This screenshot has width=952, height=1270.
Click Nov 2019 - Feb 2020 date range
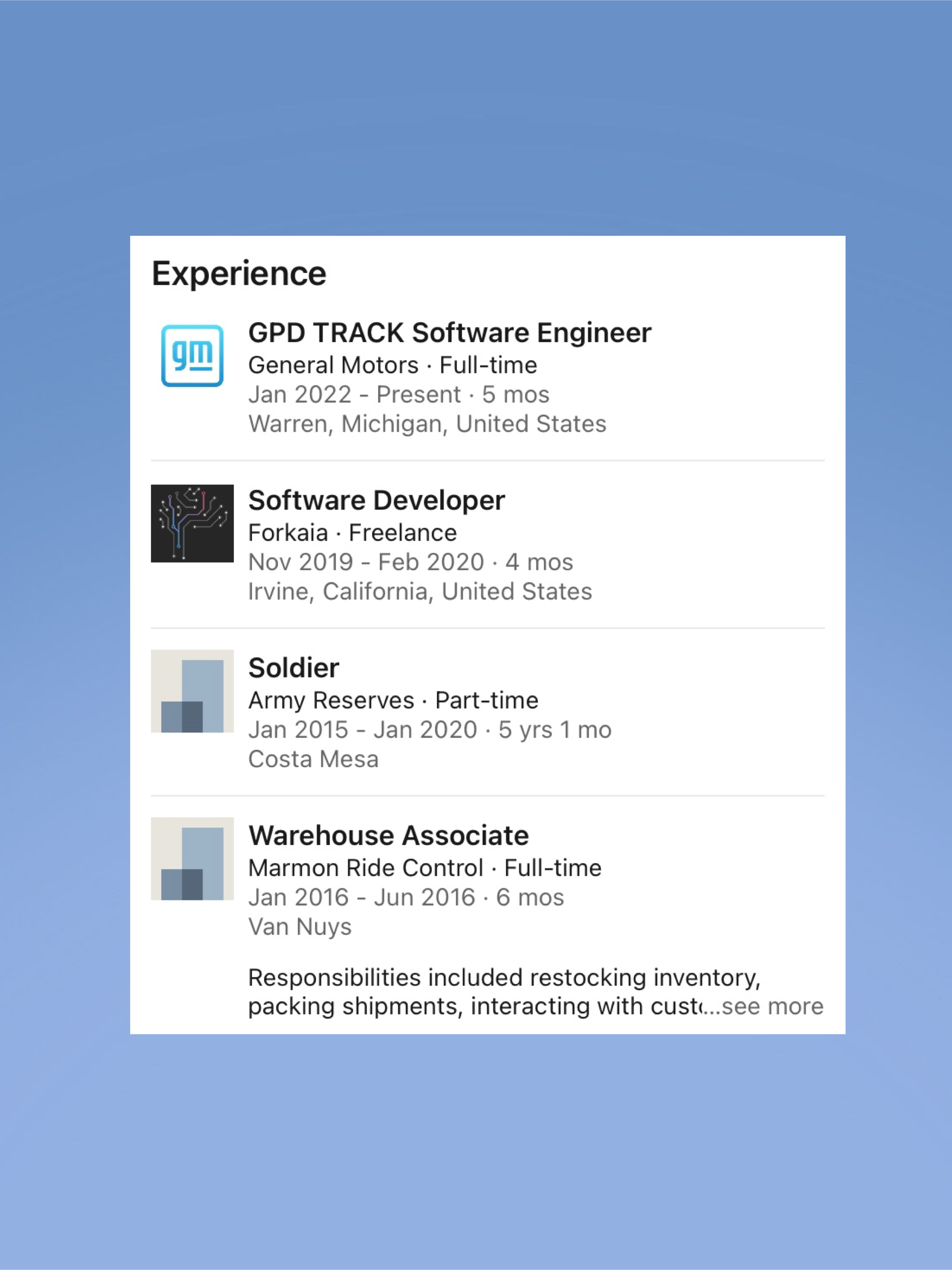coord(410,562)
